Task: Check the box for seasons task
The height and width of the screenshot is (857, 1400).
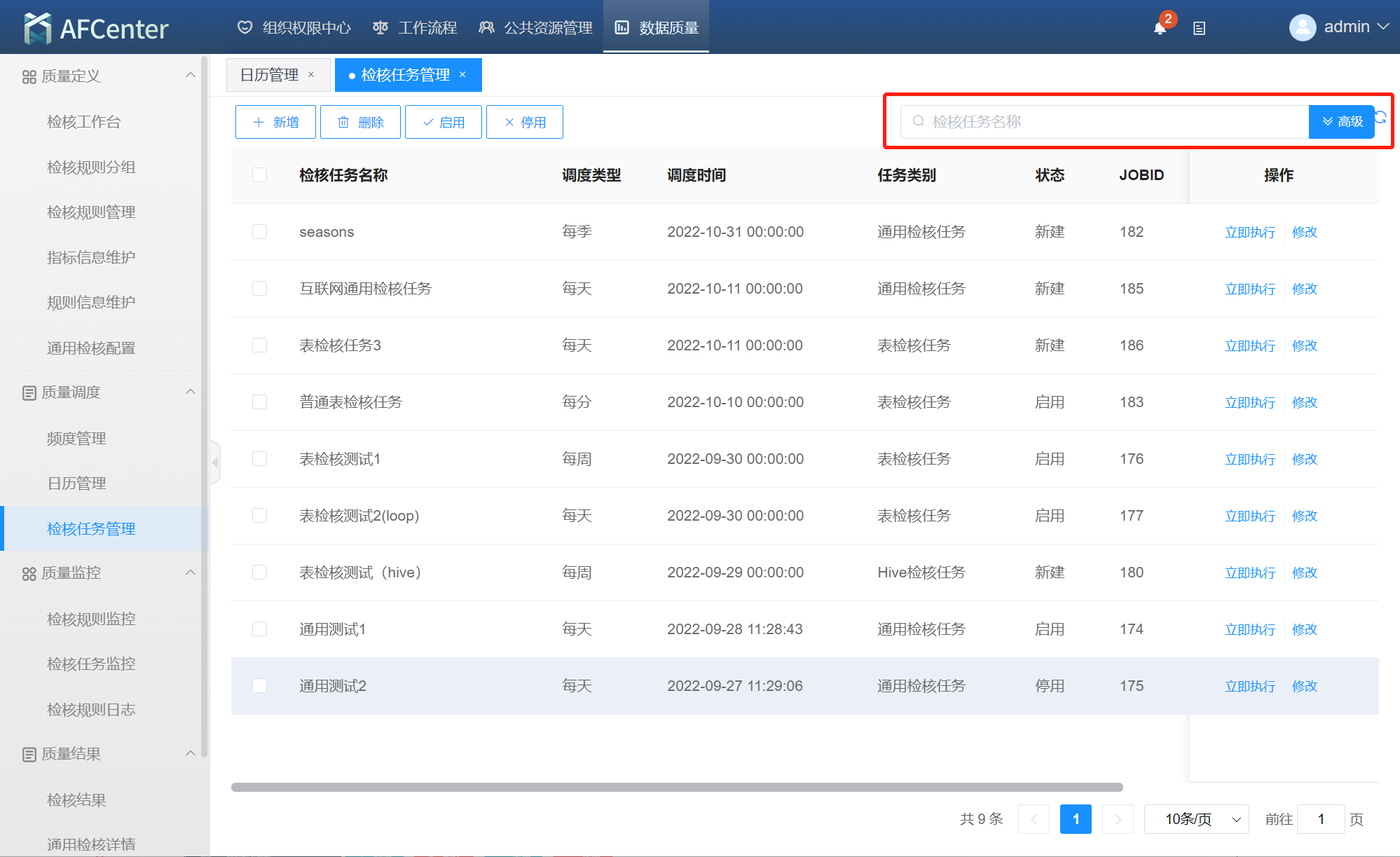Action: tap(260, 232)
